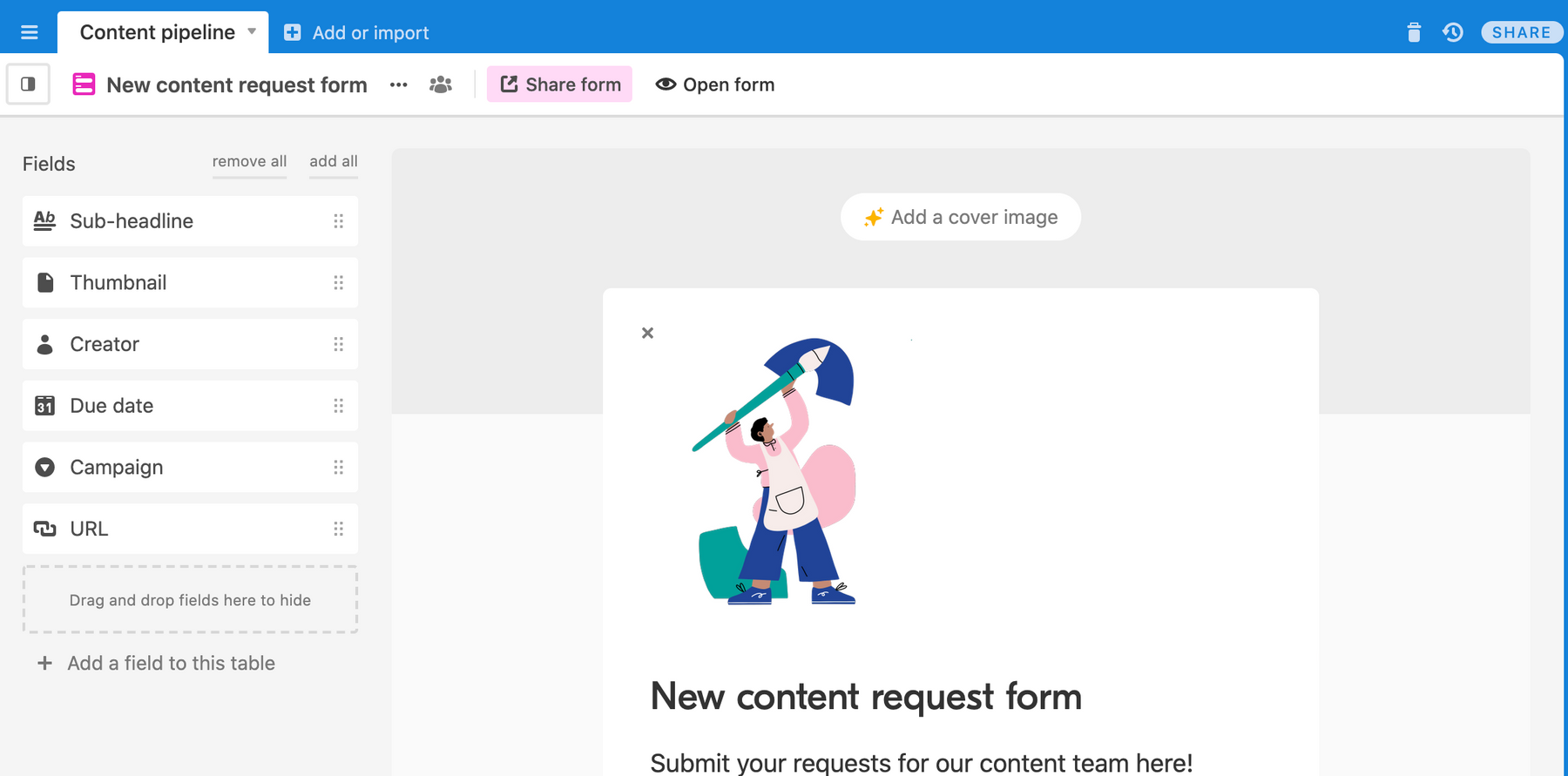This screenshot has height=776, width=1568.
Task: Preview form with Open form eye
Action: [715, 84]
